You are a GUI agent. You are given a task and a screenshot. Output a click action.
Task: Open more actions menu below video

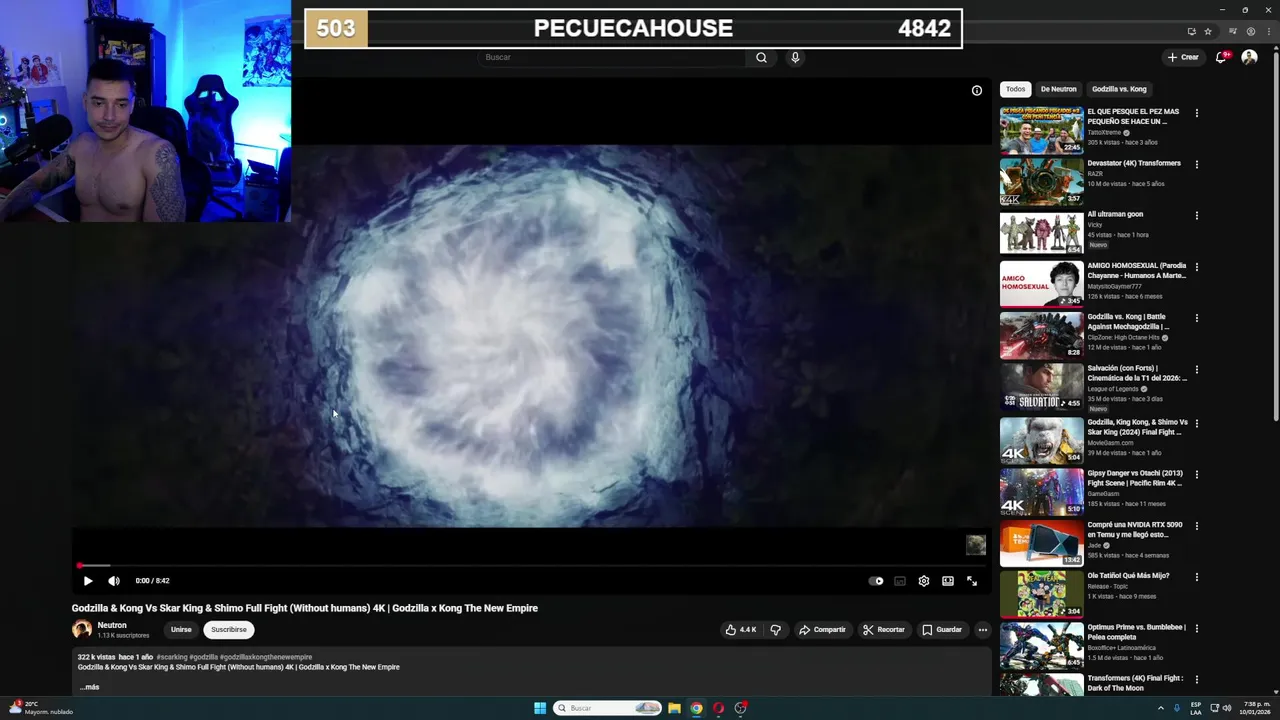(x=983, y=630)
